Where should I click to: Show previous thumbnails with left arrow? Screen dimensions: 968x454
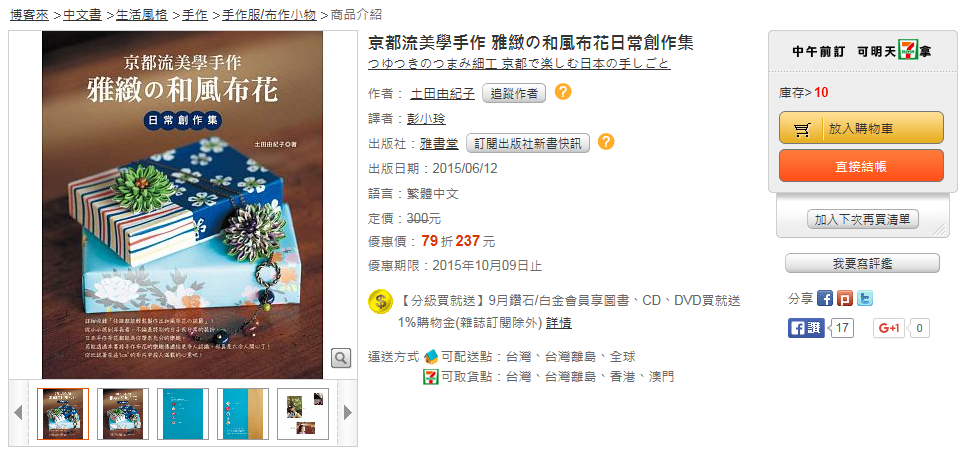point(18,412)
